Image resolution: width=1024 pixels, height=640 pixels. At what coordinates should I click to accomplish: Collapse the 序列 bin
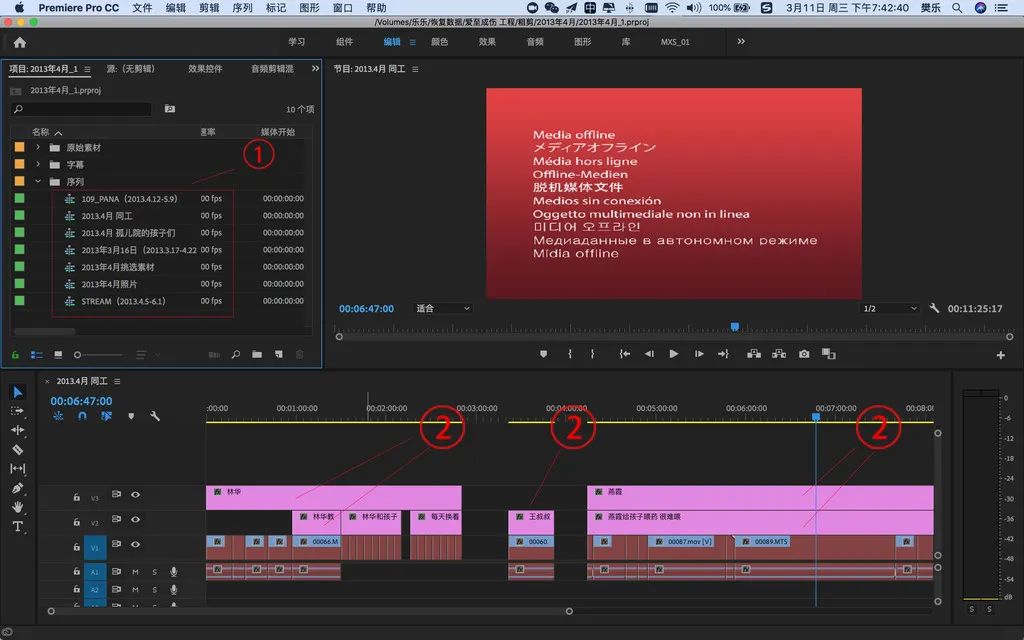coord(38,182)
